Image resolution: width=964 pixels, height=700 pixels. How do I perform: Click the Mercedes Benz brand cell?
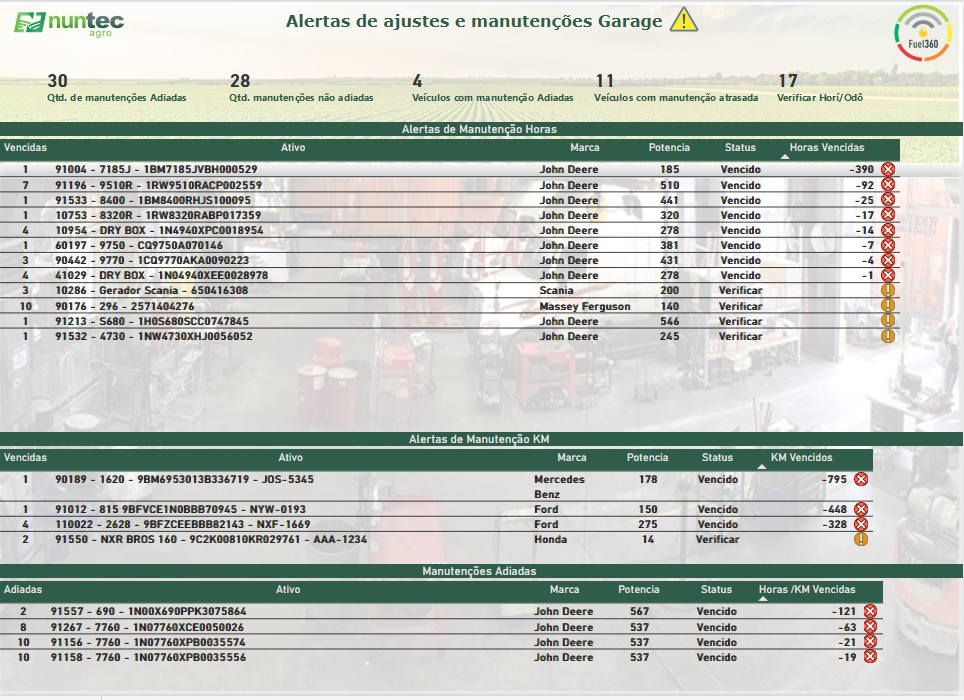click(559, 486)
